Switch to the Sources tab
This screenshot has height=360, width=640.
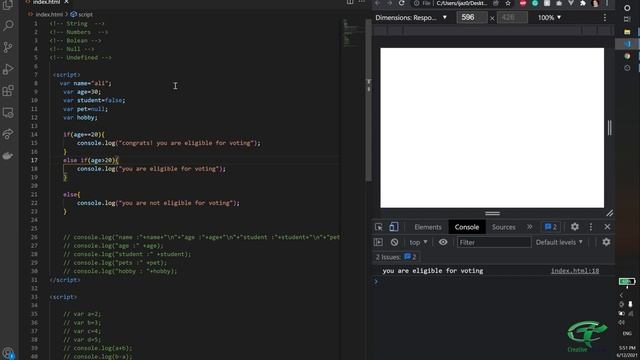[x=503, y=227]
